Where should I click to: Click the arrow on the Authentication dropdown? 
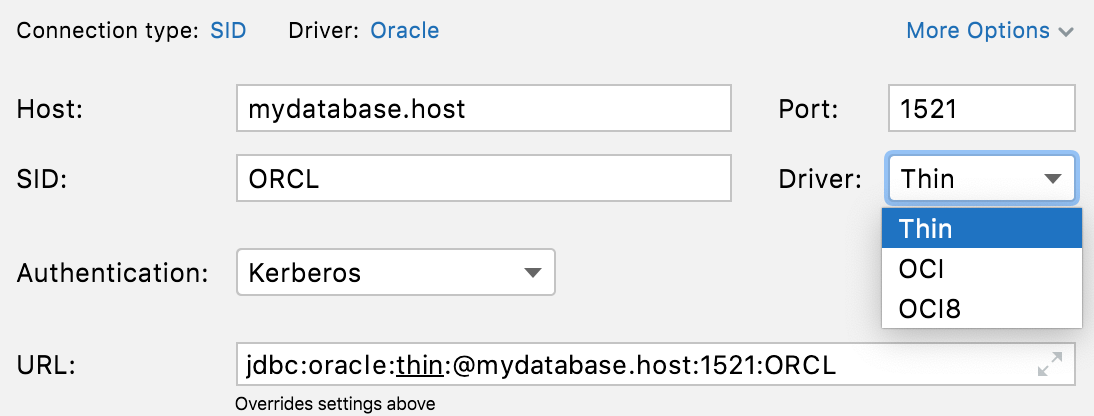click(x=532, y=272)
